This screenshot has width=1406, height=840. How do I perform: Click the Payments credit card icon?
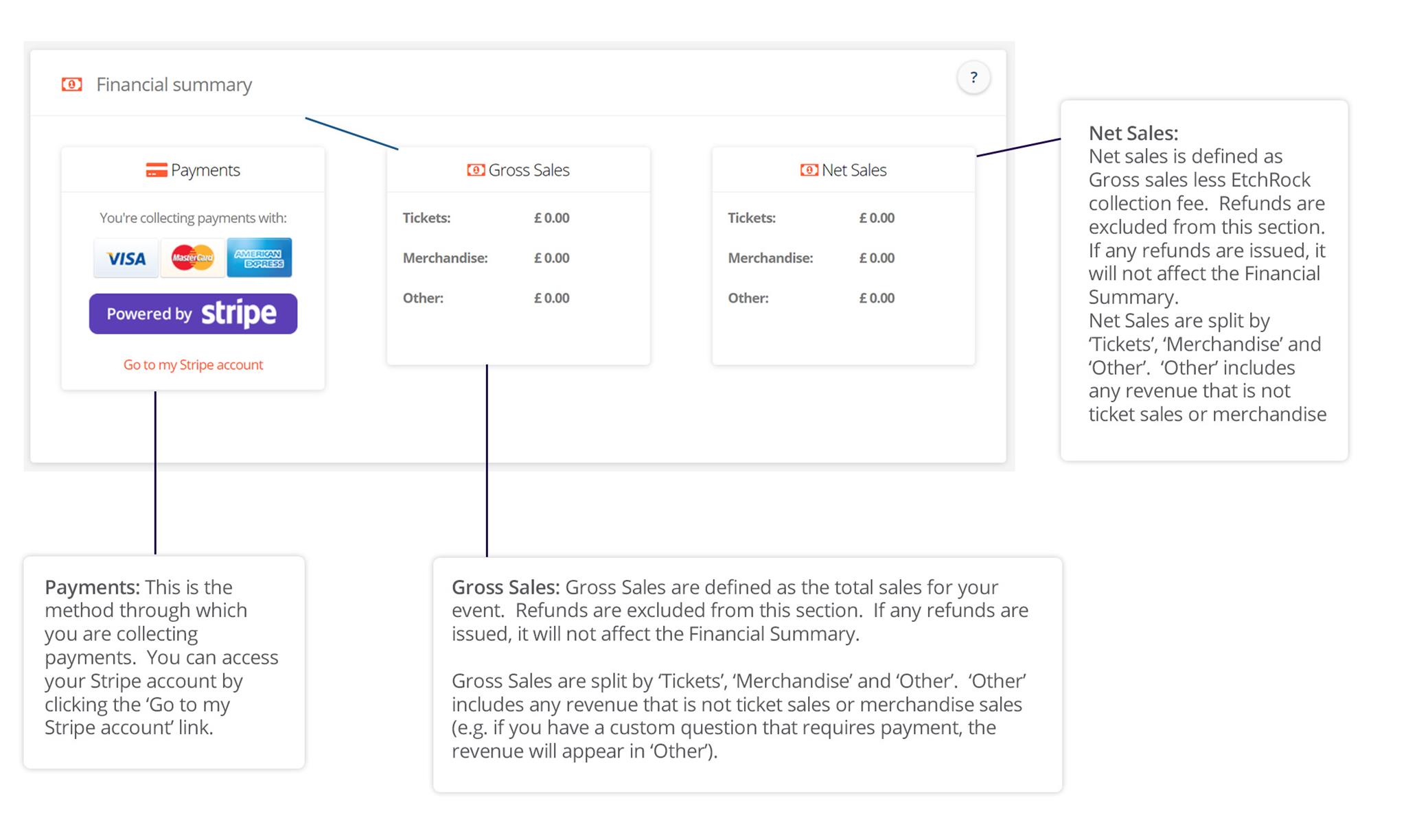156,170
